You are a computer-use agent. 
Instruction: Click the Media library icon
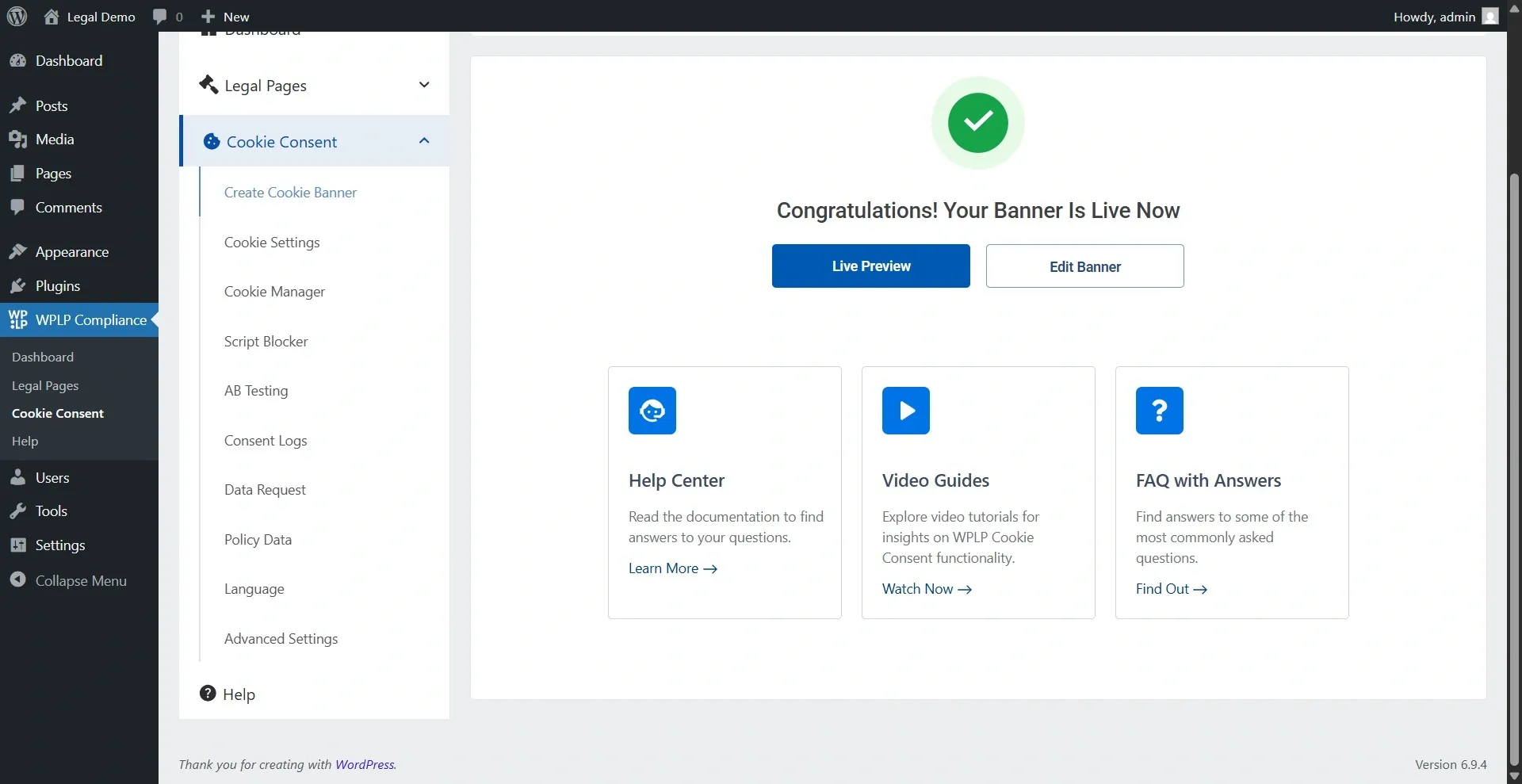17,140
